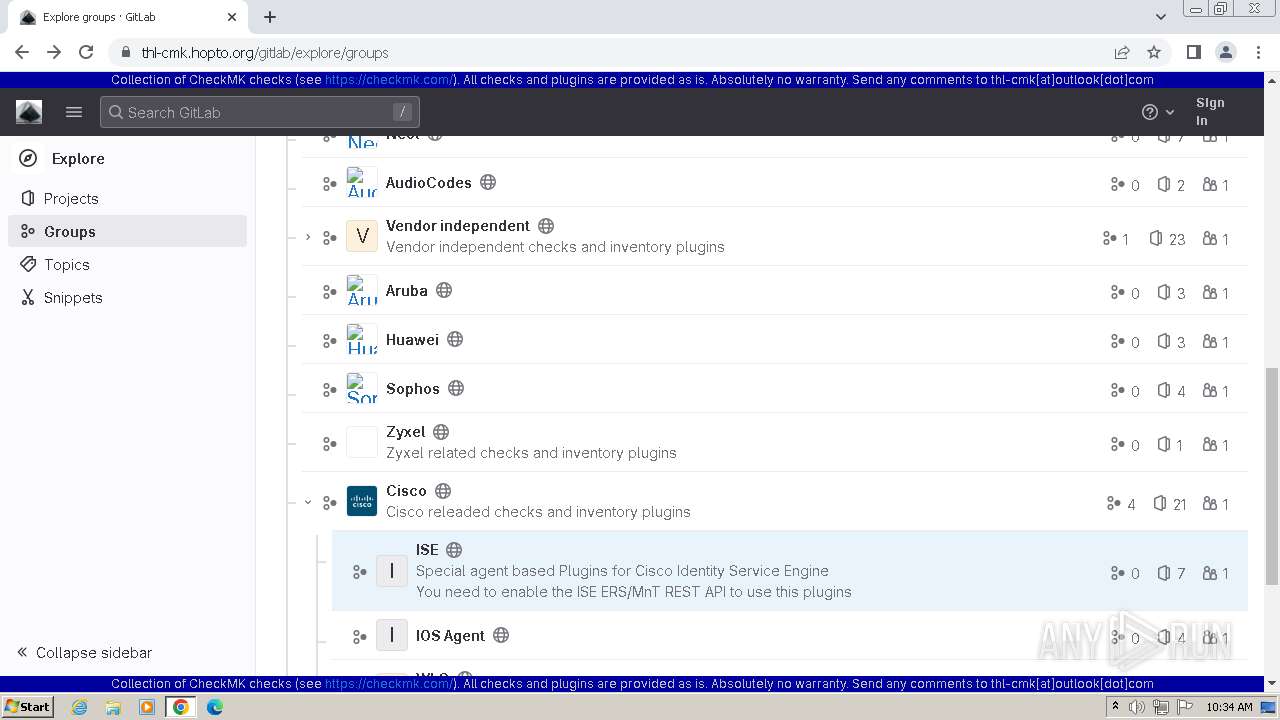Click the AudioCodes avatar image
The height and width of the screenshot is (720, 1280).
click(362, 183)
